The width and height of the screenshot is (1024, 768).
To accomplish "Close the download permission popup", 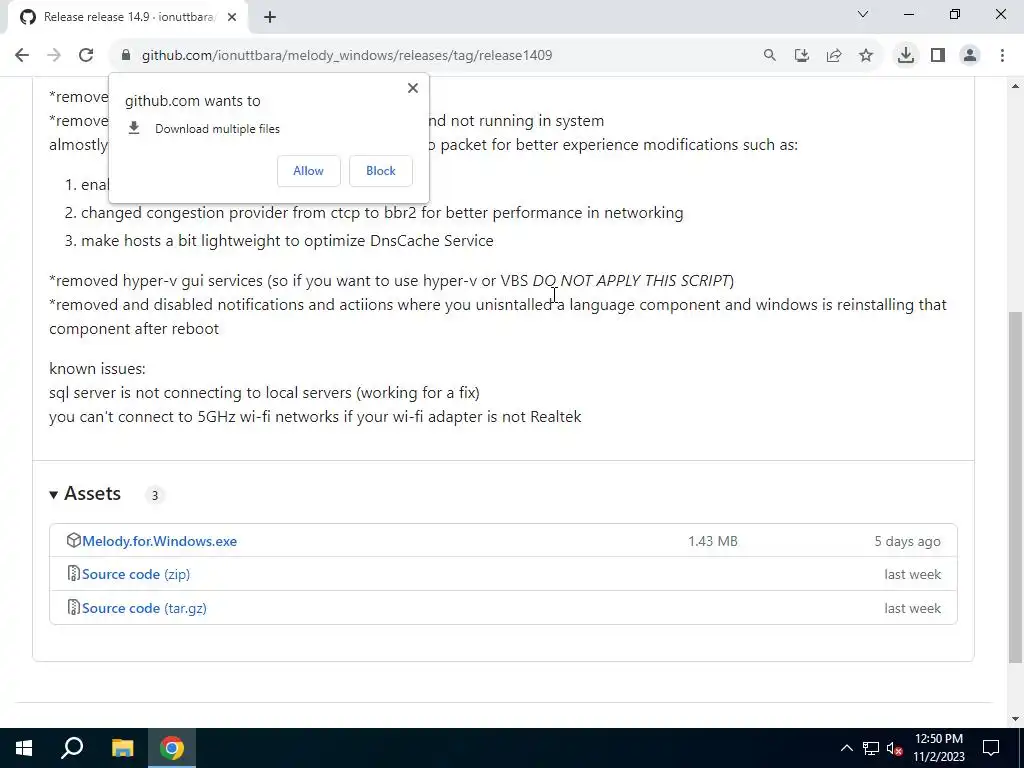I will [413, 88].
